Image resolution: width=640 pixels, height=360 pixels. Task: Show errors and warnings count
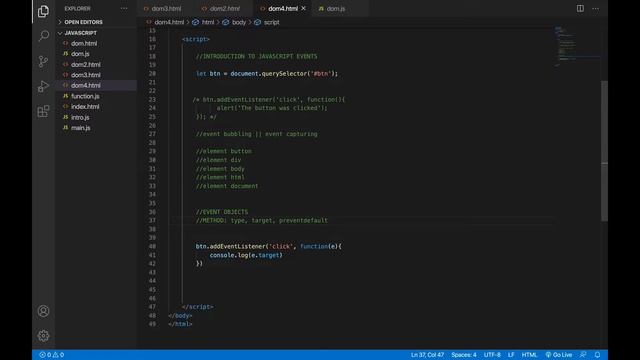tap(51, 355)
